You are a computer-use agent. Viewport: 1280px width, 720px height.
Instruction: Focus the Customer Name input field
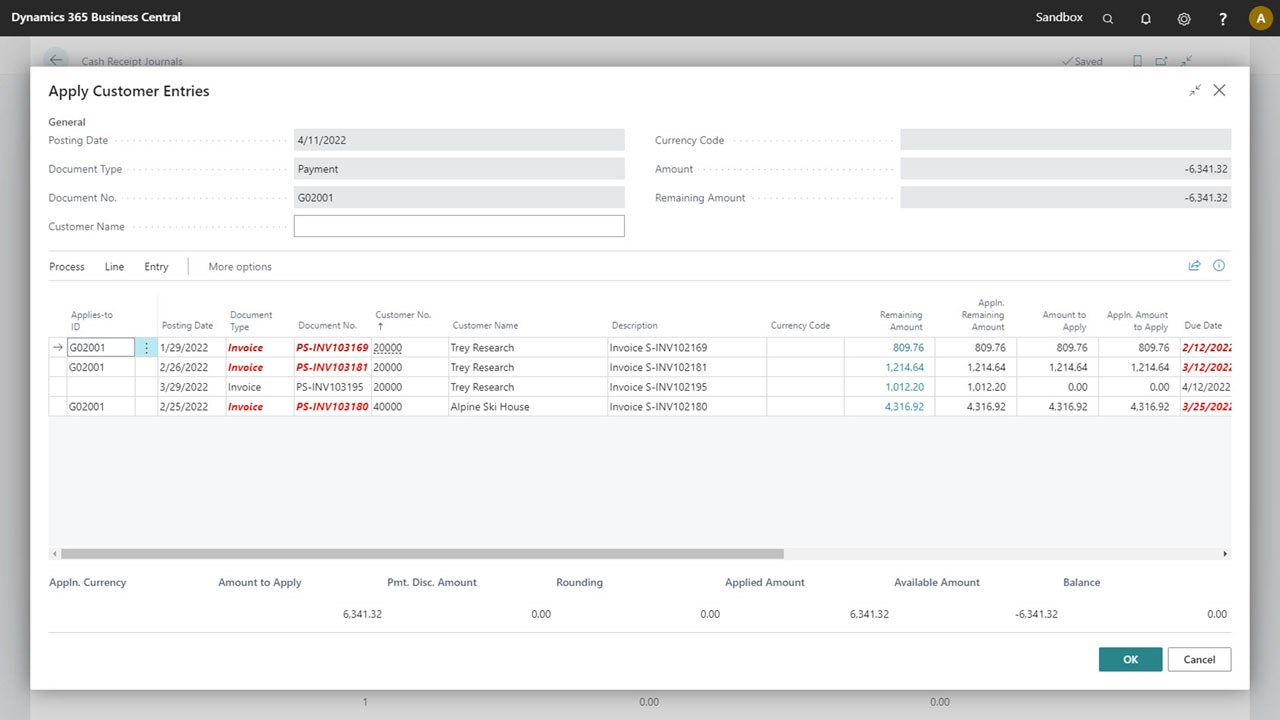point(459,226)
